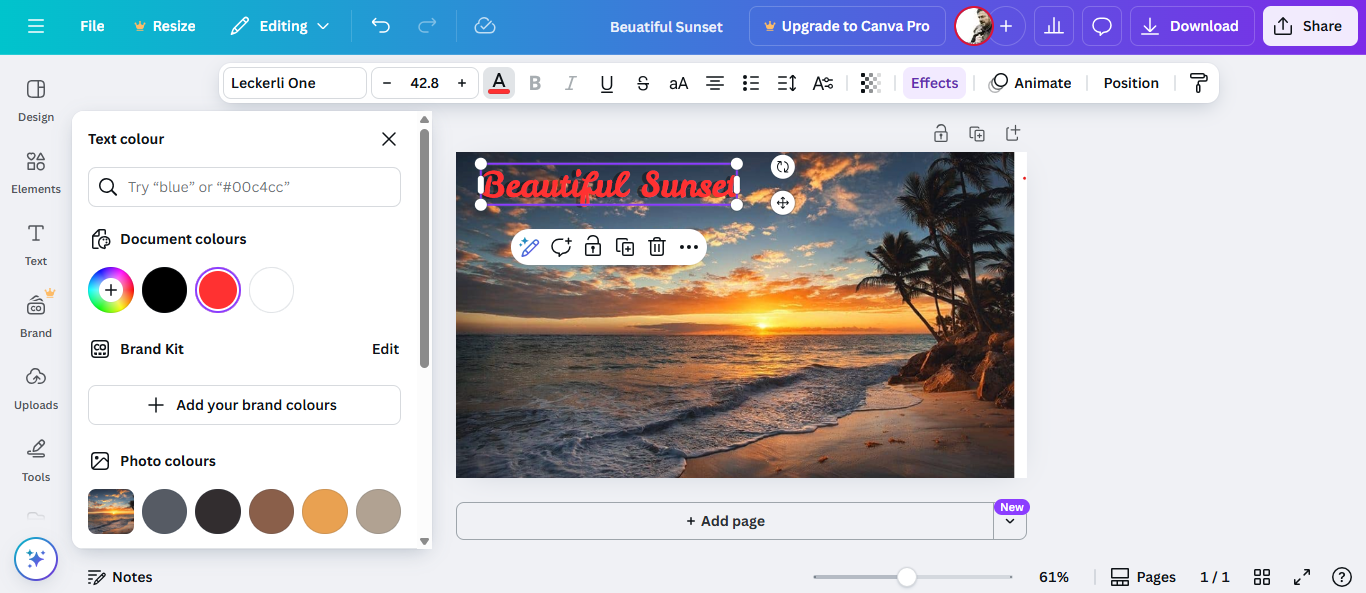
Task: Toggle strikethrough on text
Action: pos(643,83)
